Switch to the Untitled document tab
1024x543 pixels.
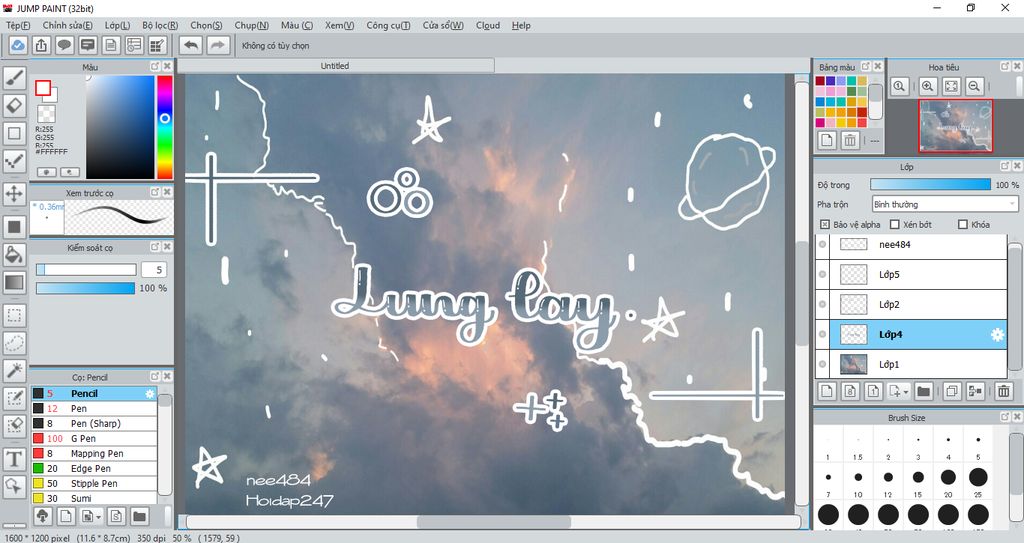pyautogui.click(x=335, y=66)
